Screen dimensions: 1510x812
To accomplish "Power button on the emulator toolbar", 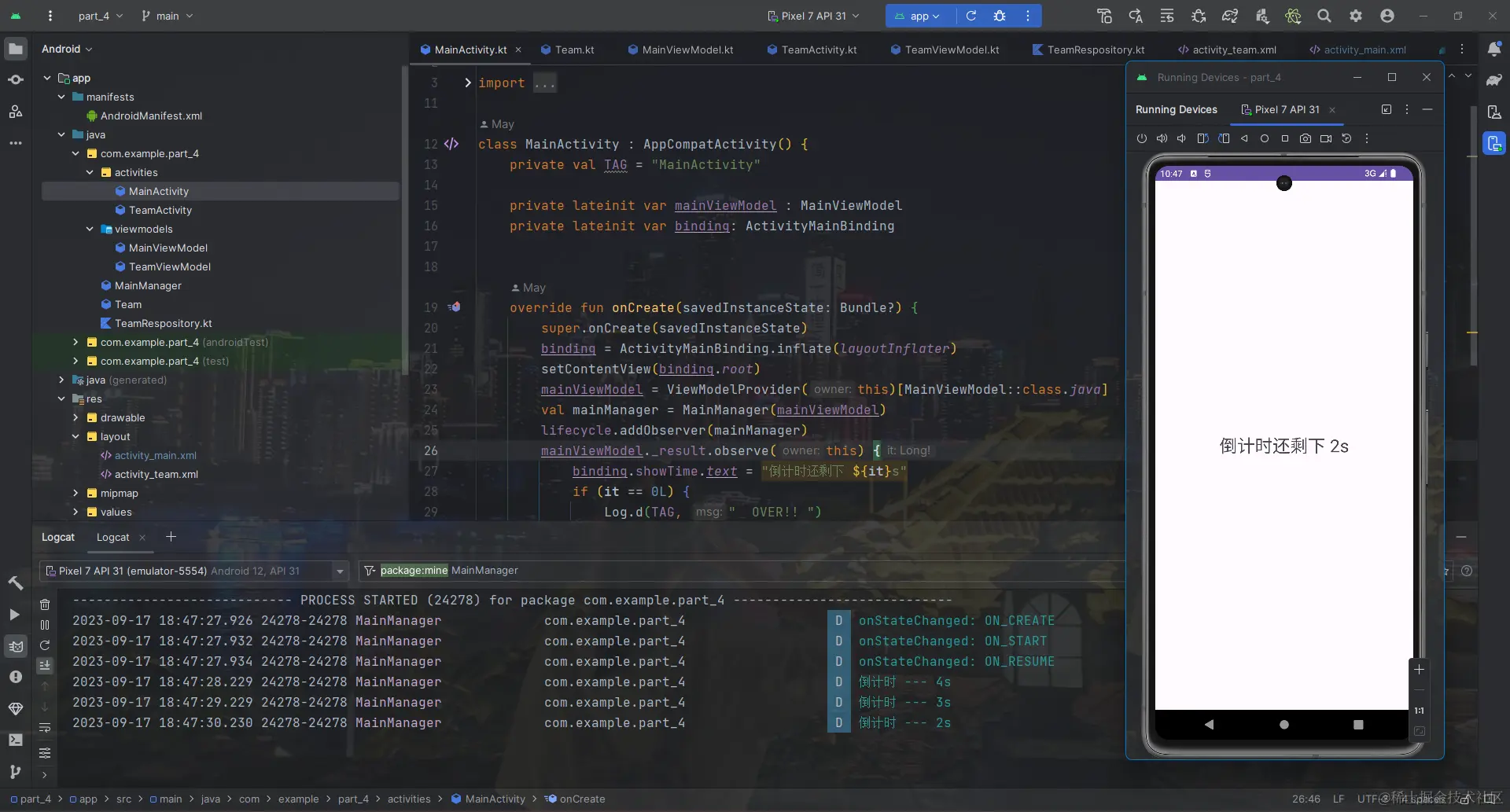I will tap(1142, 138).
